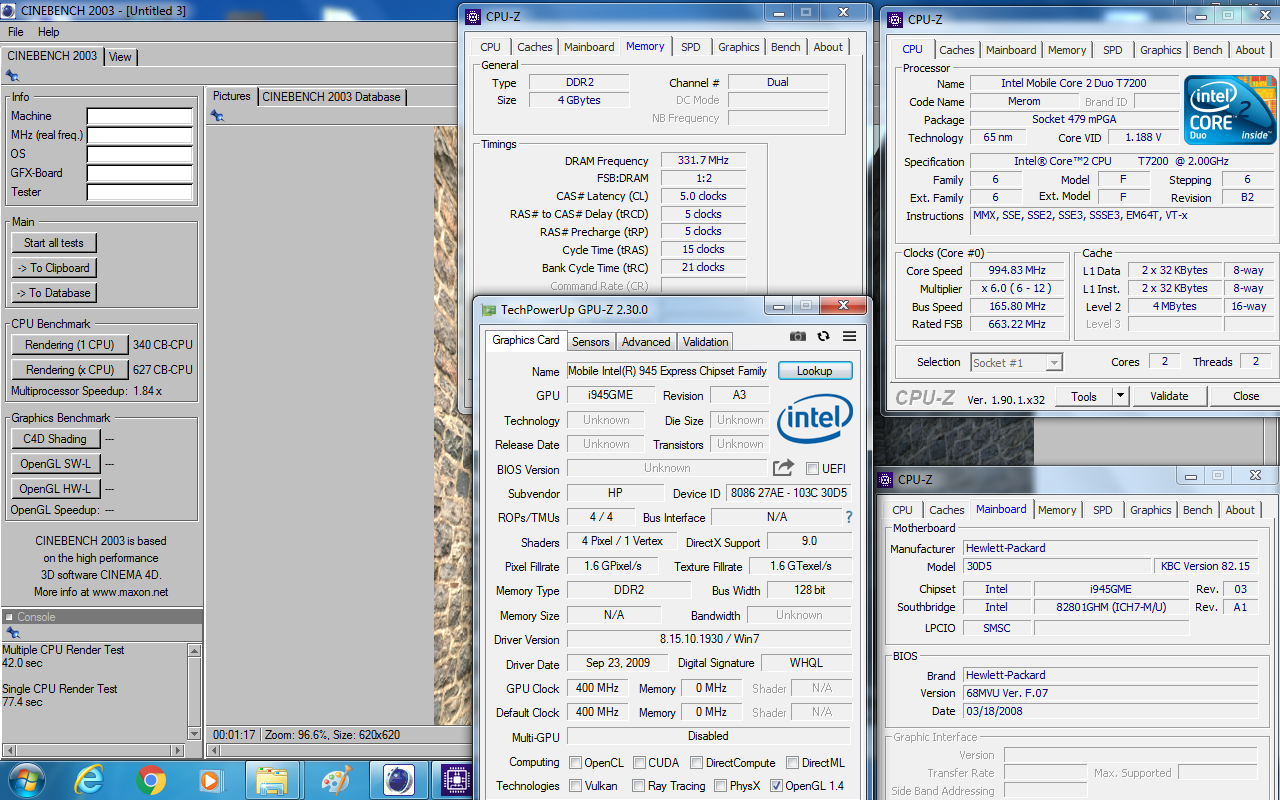Toggle the Ray Tracing checkbox
This screenshot has width=1280, height=800.
click(639, 786)
